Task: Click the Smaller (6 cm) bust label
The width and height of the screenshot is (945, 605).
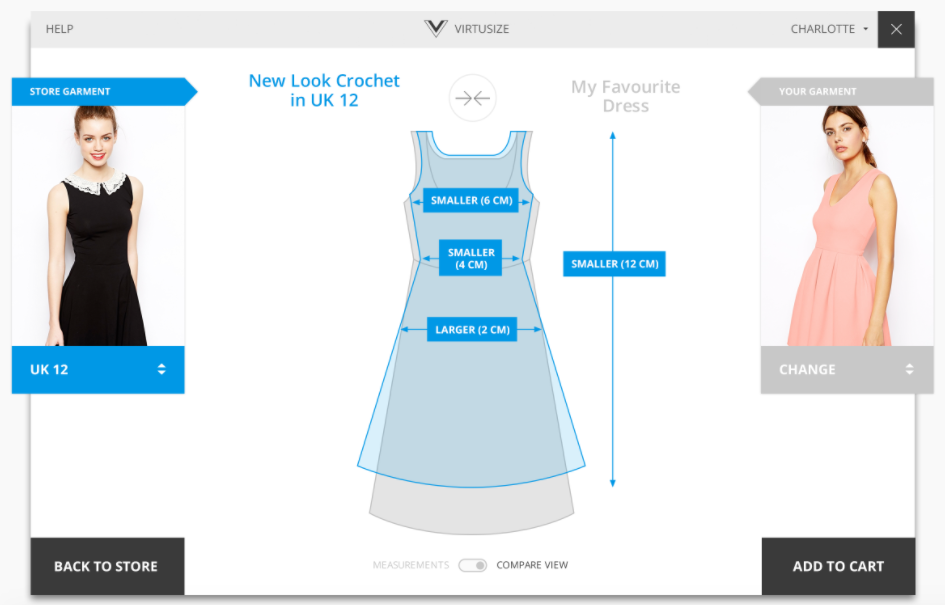Action: pyautogui.click(x=471, y=200)
